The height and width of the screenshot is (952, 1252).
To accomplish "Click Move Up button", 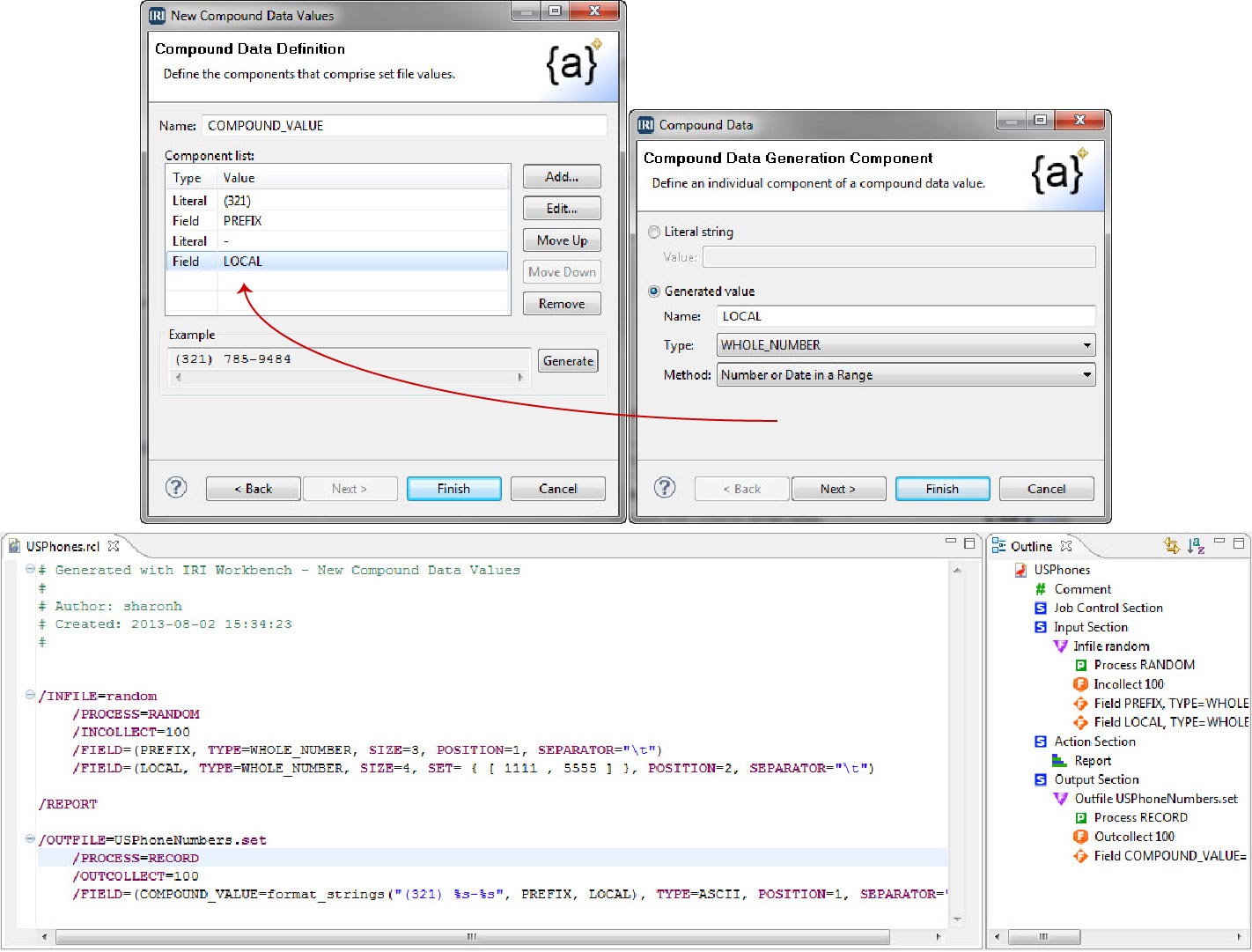I will 562,240.
